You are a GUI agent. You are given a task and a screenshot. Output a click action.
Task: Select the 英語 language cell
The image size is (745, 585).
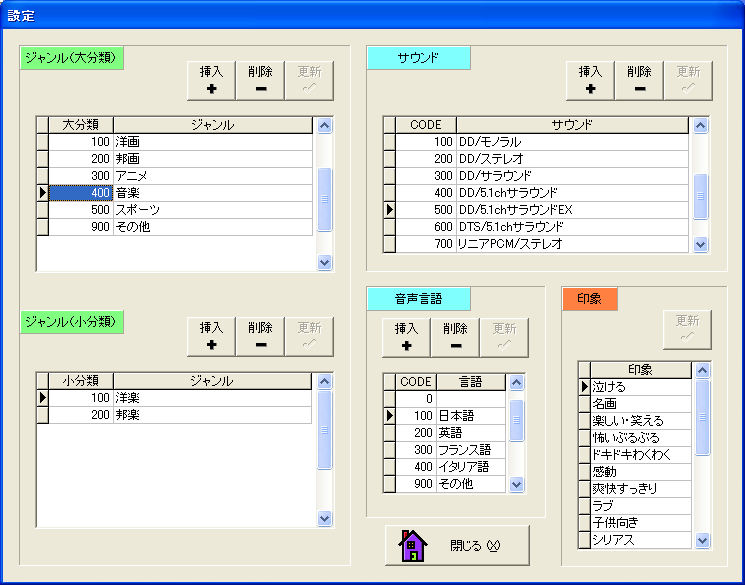471,433
